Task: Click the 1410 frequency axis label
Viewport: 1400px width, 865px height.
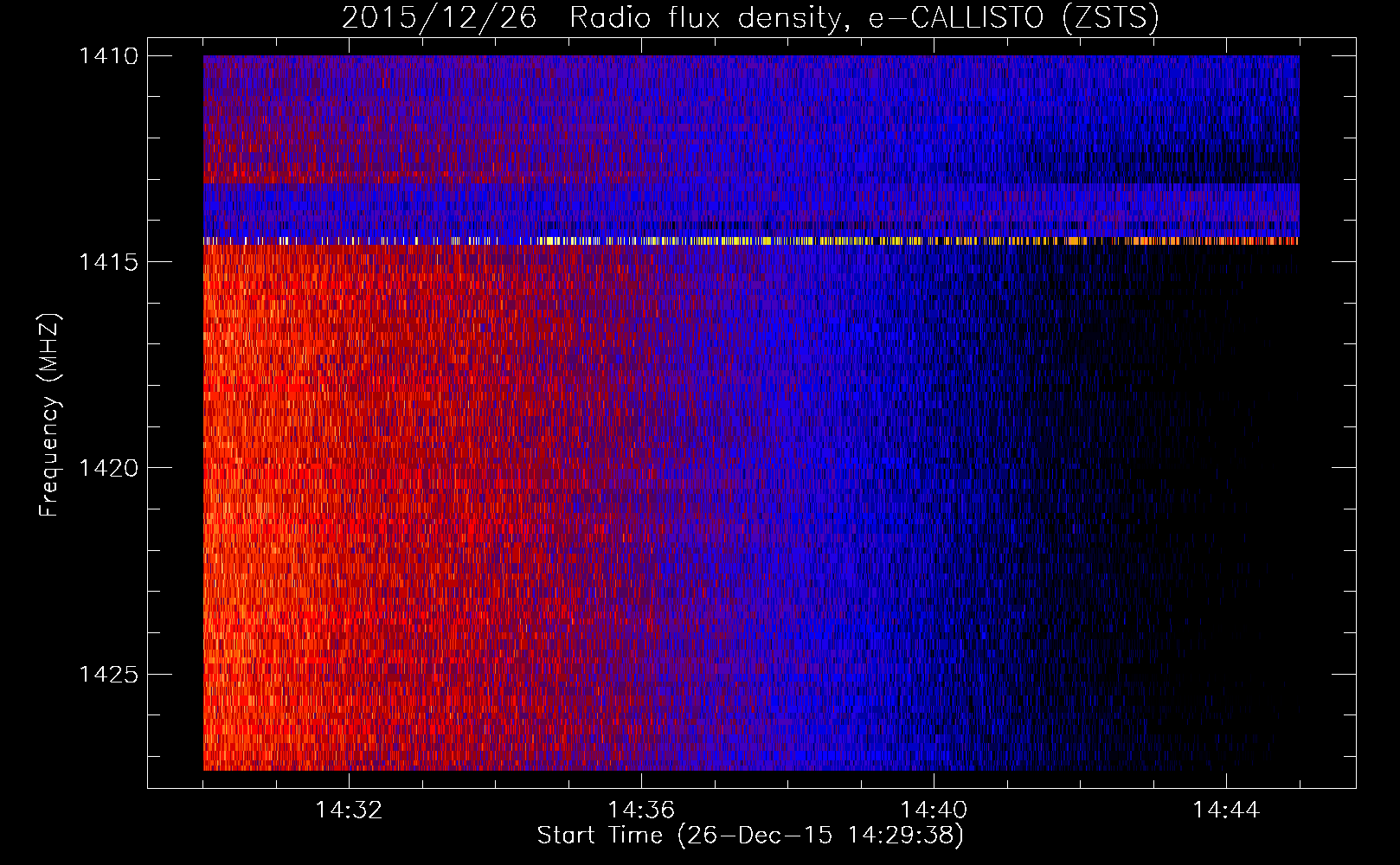Action: point(108,56)
